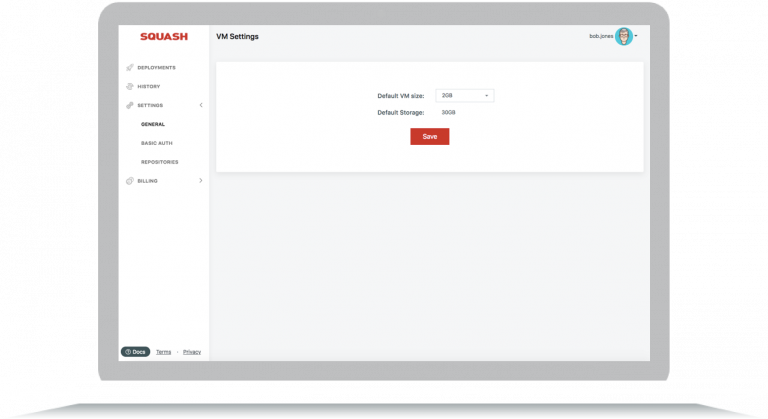The width and height of the screenshot is (768, 419).
Task: Open user menu arrow beside avatar
Action: point(636,36)
